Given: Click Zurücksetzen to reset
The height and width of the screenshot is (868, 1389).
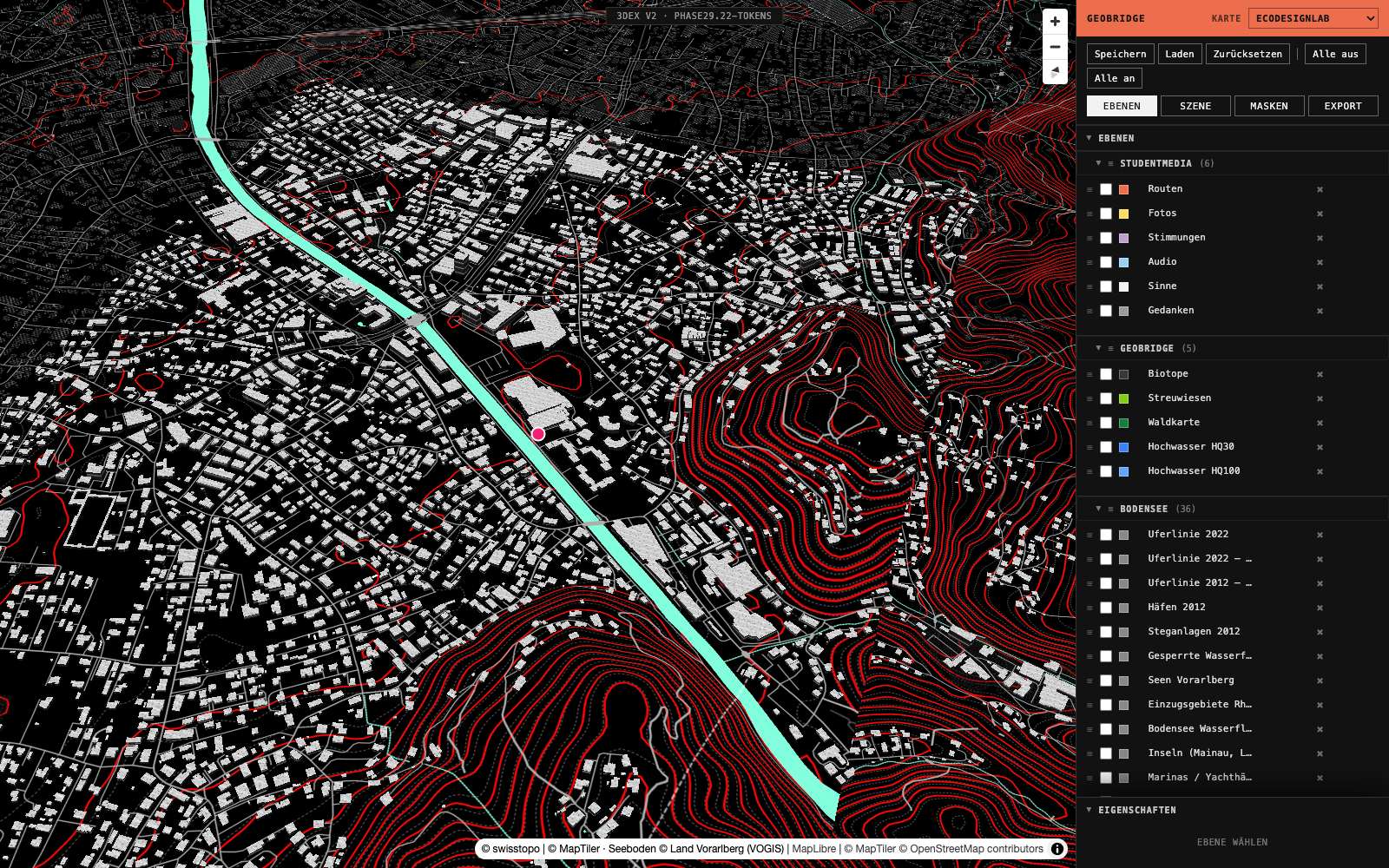Looking at the screenshot, I should coord(1247,54).
